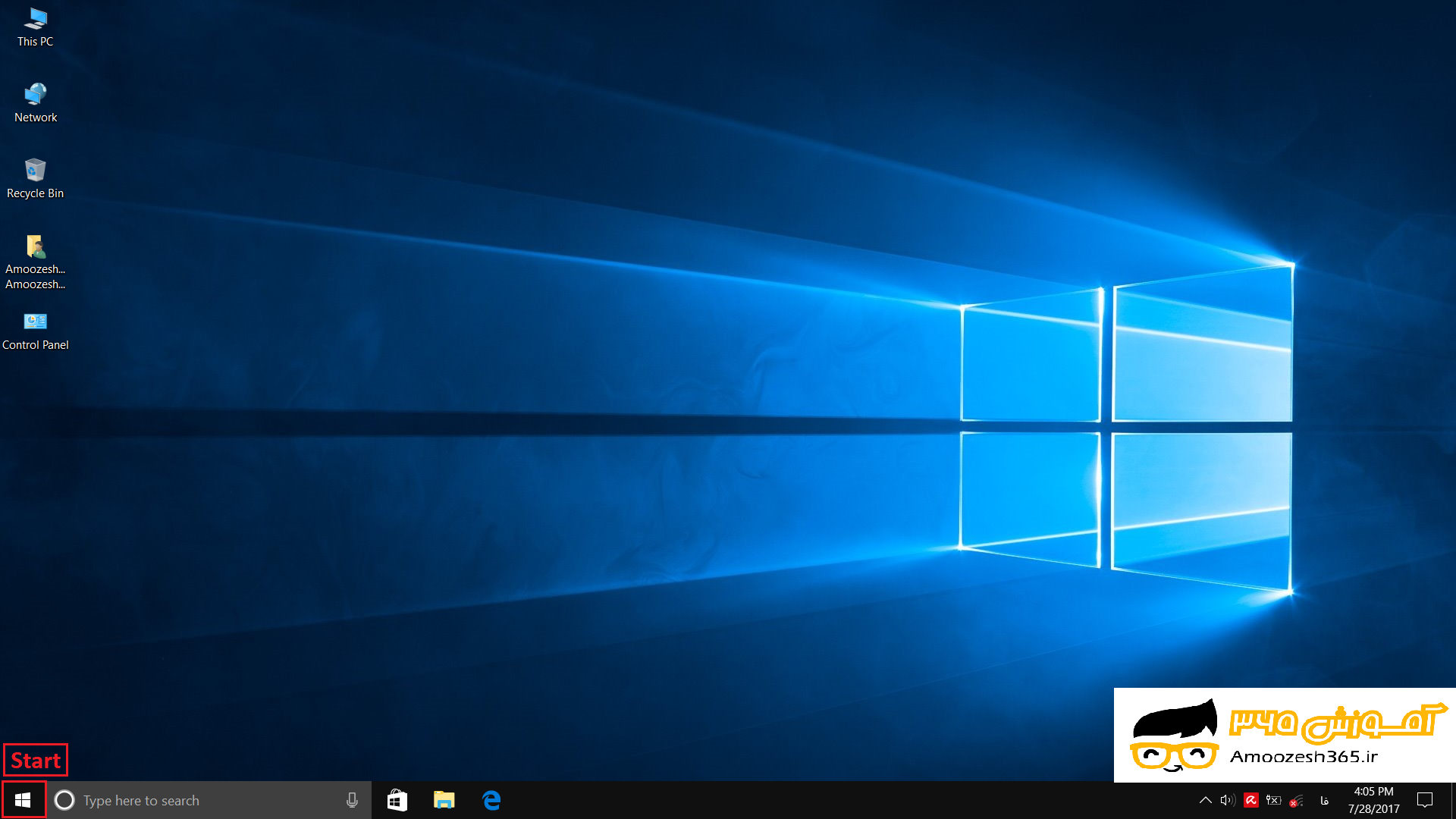Activate the search microphone icon
1456x819 pixels.
[x=352, y=800]
